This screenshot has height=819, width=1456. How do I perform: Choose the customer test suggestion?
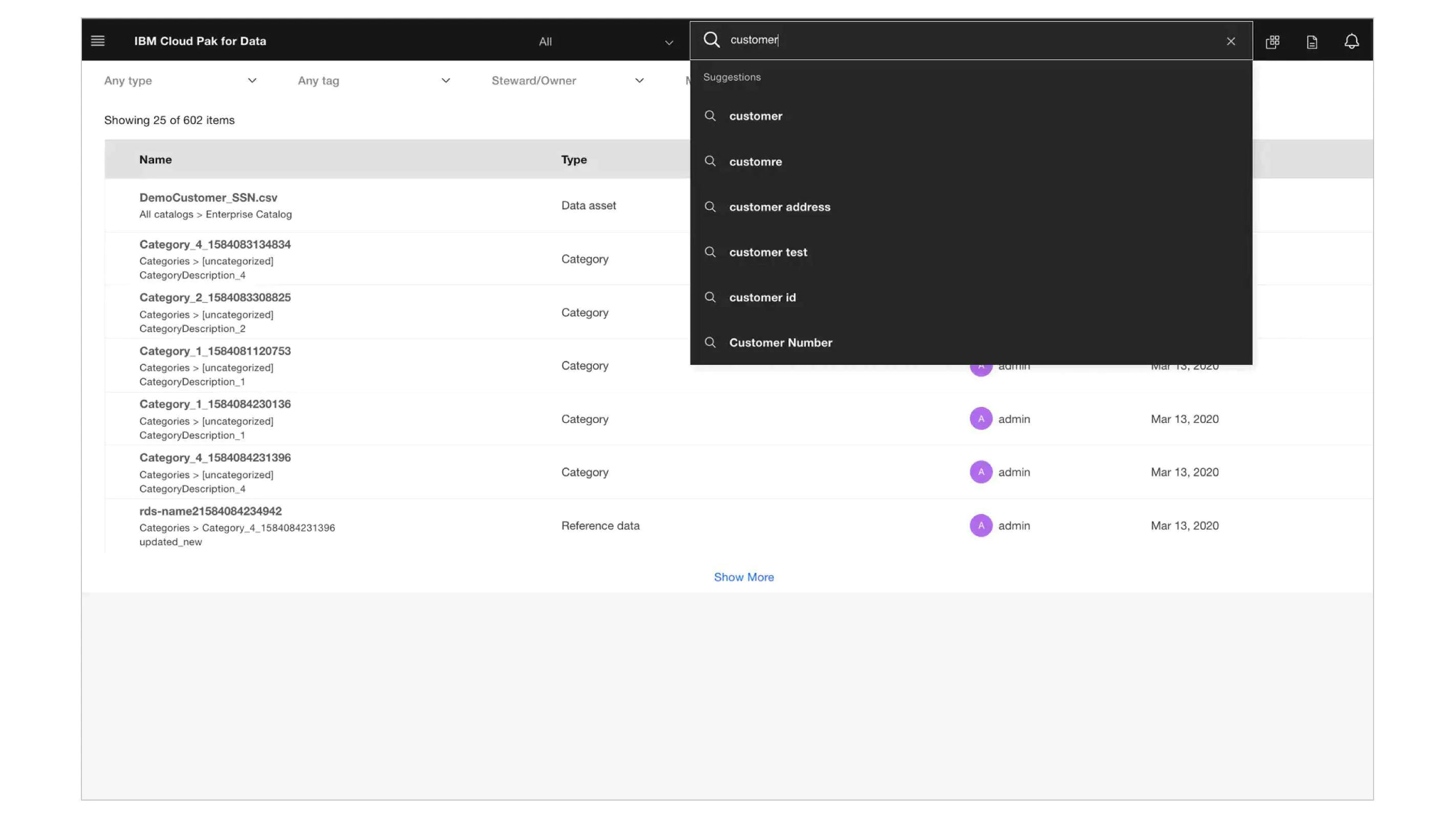[767, 252]
